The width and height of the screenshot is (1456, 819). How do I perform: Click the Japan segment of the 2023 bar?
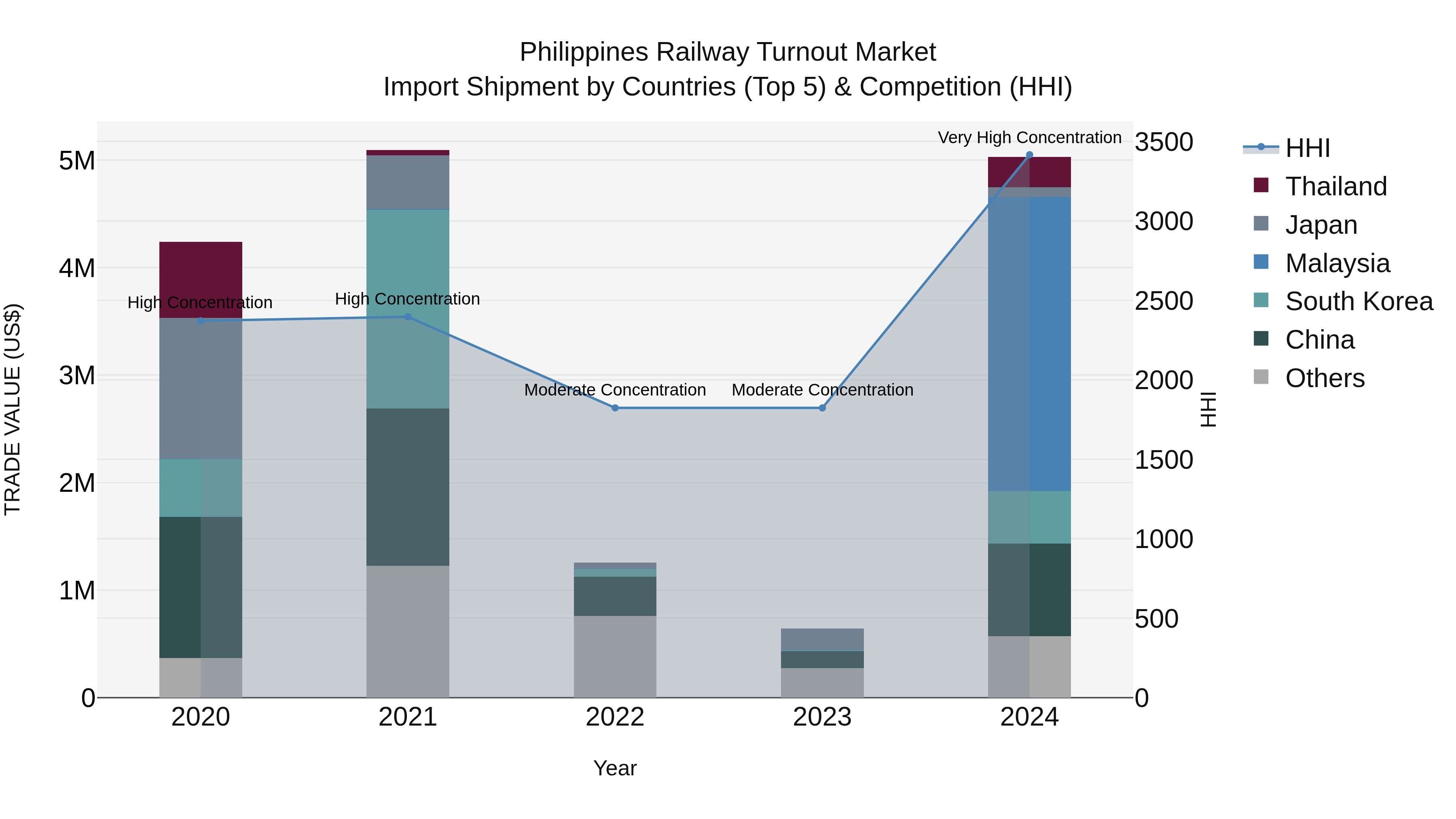pos(822,640)
